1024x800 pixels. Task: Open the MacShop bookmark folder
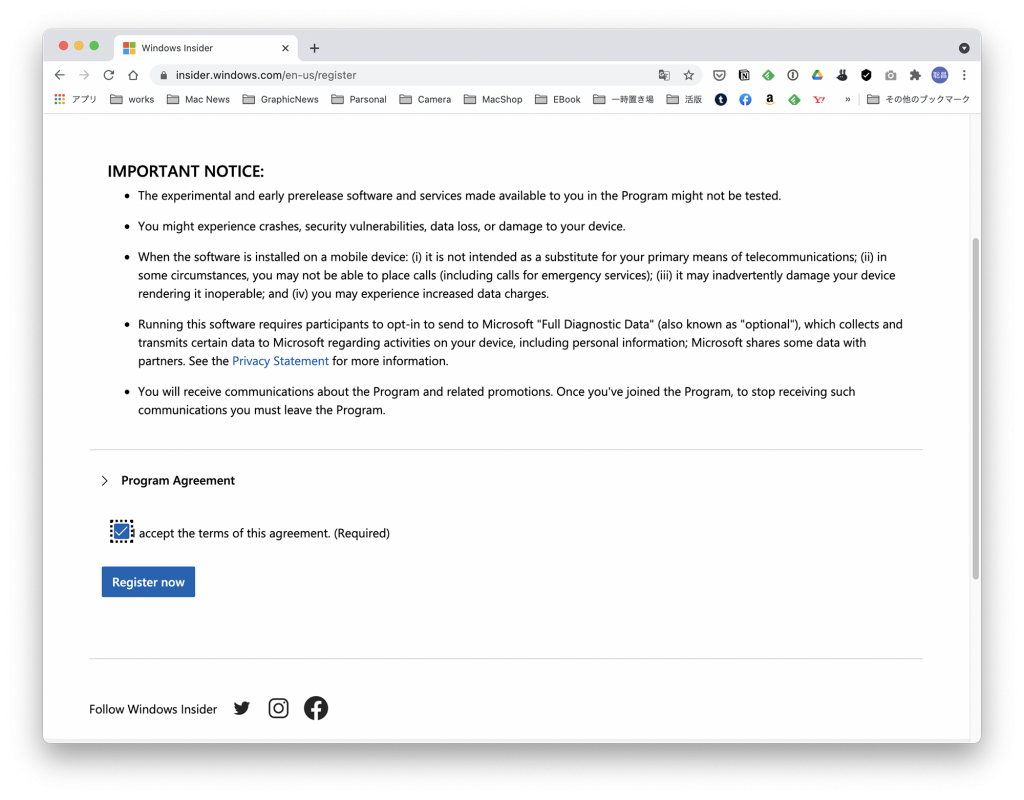click(x=493, y=99)
